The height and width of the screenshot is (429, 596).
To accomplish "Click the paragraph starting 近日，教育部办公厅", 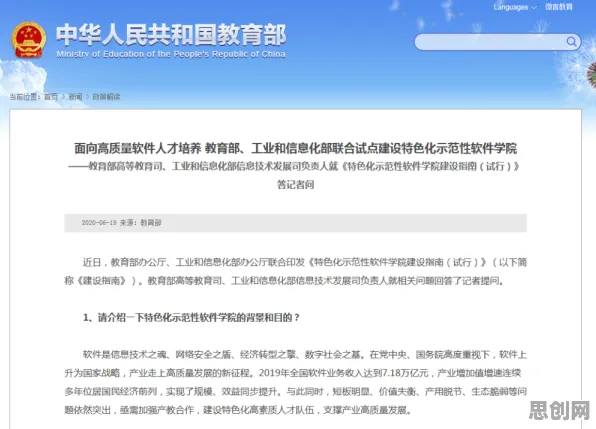I will coord(295,271).
